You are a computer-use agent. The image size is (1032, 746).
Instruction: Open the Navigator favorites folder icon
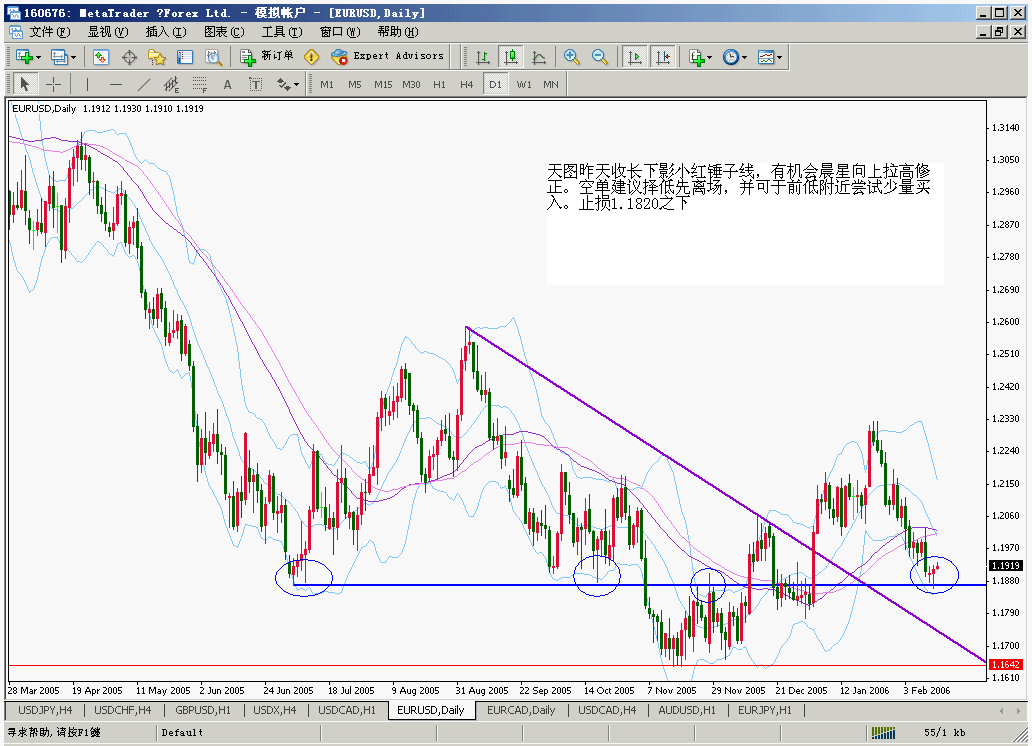157,57
